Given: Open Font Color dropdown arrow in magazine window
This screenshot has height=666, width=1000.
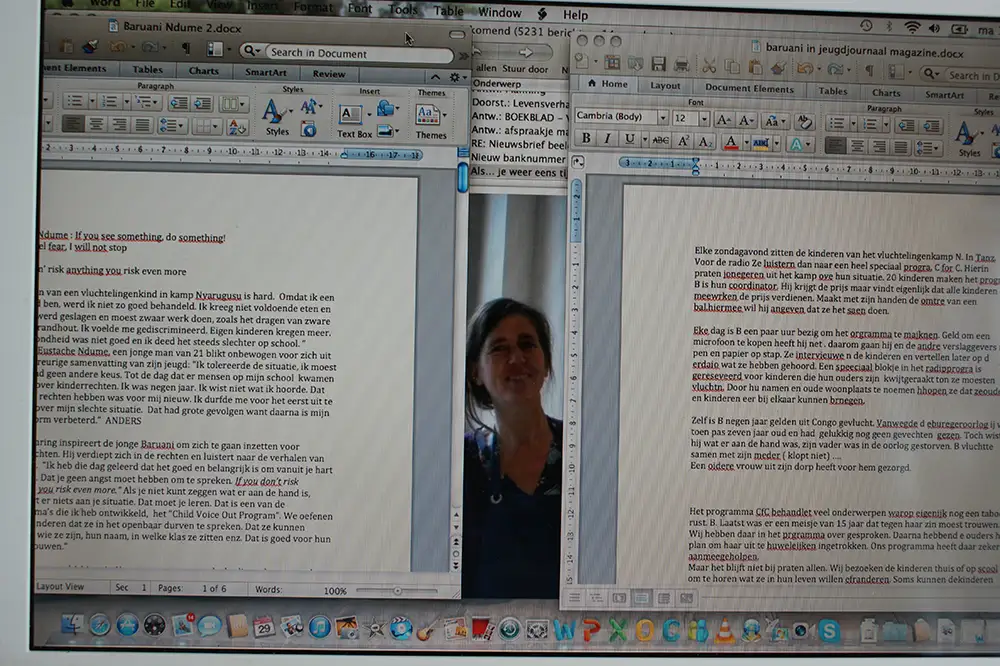Looking at the screenshot, I should click(x=746, y=143).
